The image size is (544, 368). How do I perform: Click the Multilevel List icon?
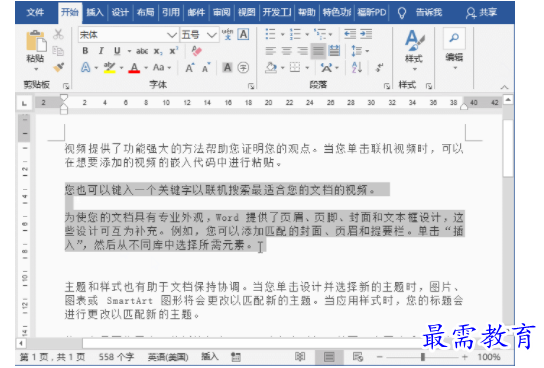click(x=320, y=34)
